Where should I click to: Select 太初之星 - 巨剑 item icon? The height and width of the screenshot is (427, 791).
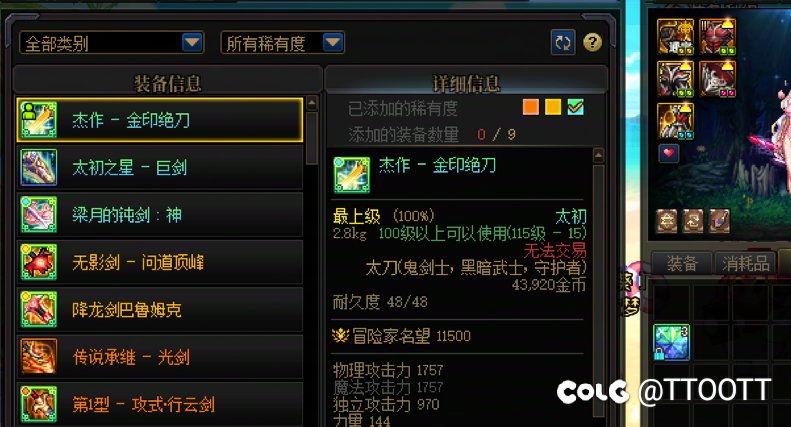(39, 167)
